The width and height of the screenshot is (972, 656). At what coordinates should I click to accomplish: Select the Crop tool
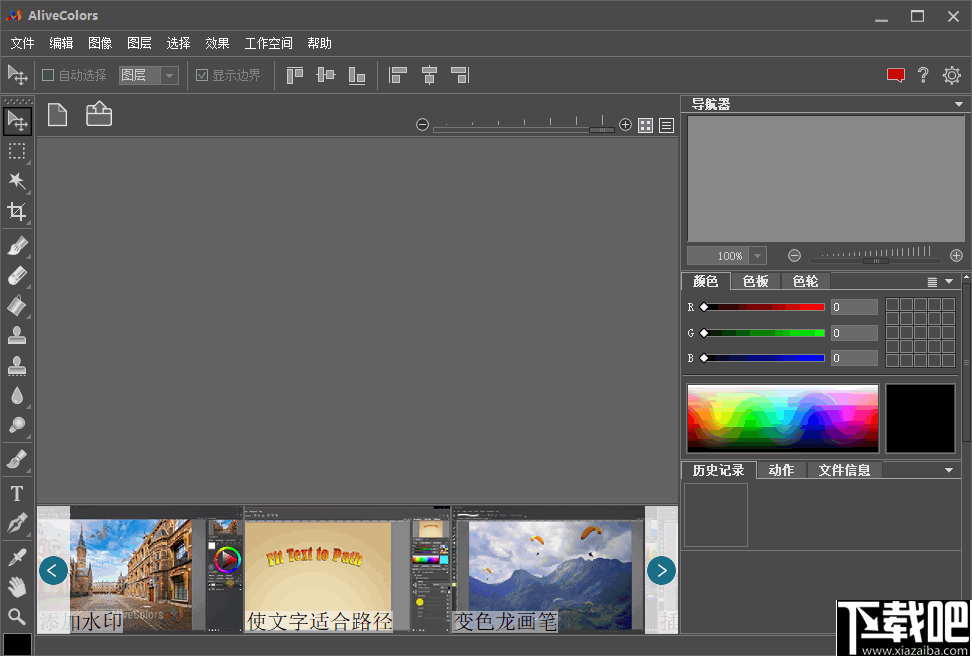click(x=17, y=211)
